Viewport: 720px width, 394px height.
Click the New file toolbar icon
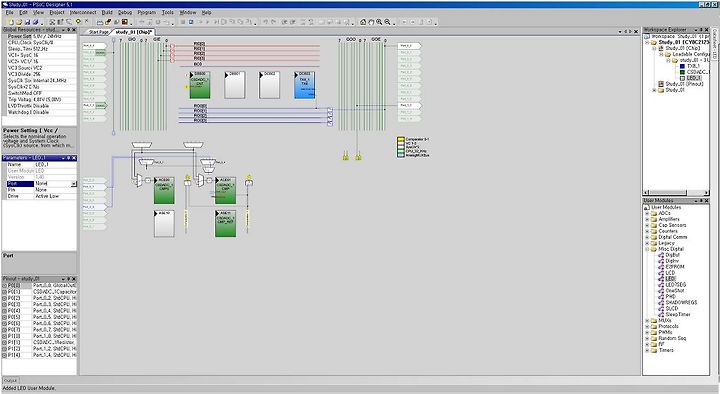(11, 22)
